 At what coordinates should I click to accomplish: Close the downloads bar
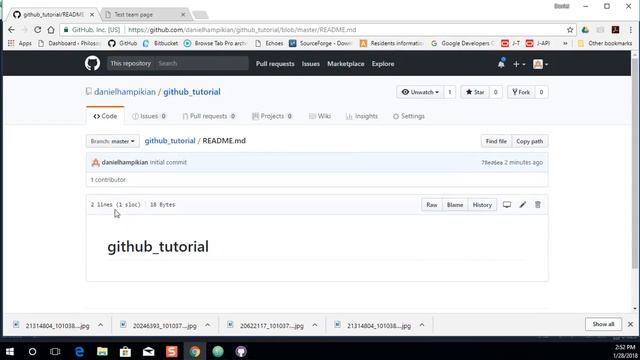point(630,324)
